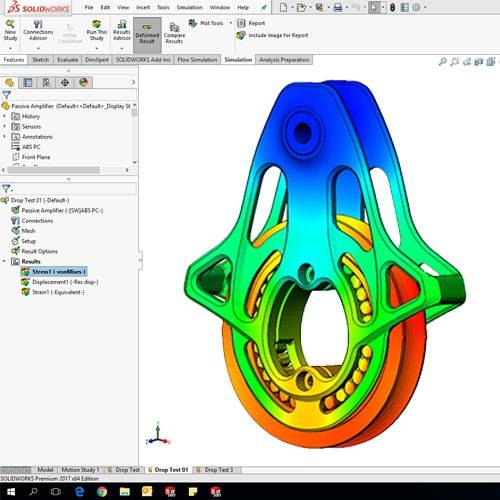Select the FeatureManager Design Tree tab icon

[x=10, y=82]
